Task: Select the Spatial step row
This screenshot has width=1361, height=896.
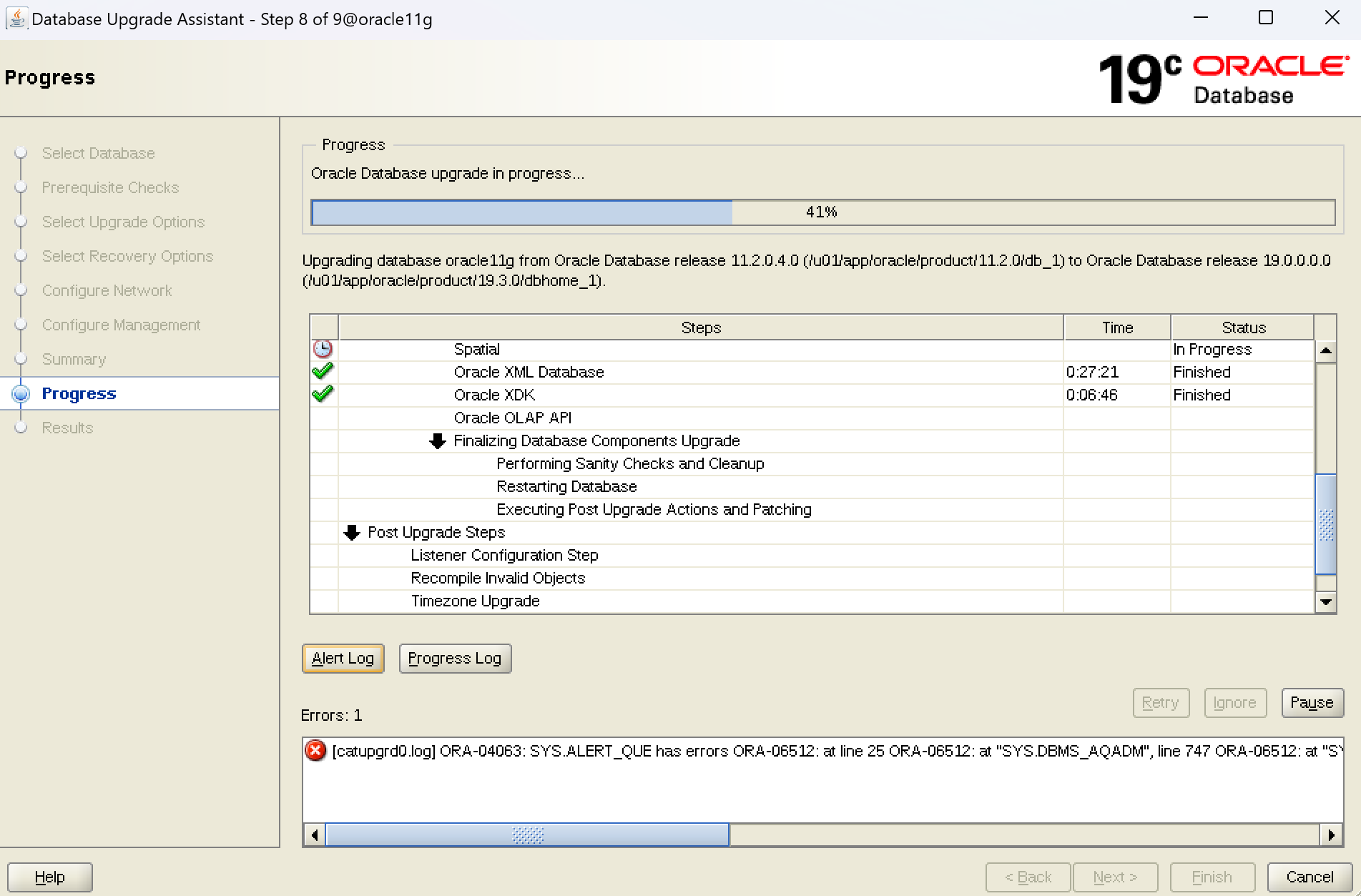Action: click(x=812, y=350)
